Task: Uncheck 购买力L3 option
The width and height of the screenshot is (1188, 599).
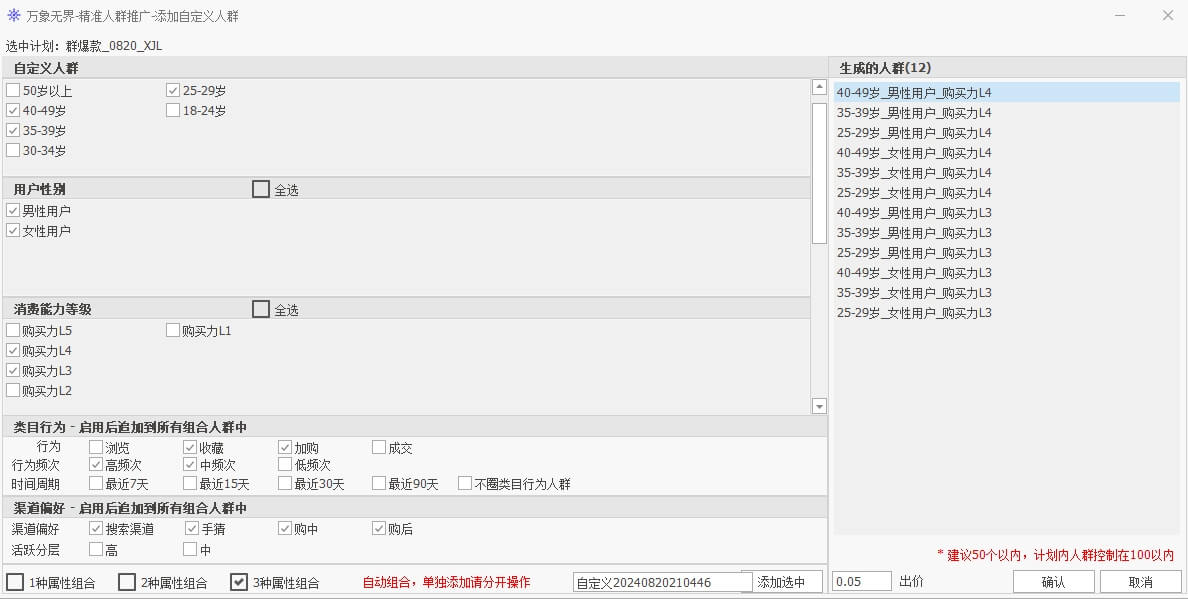Action: click(13, 371)
